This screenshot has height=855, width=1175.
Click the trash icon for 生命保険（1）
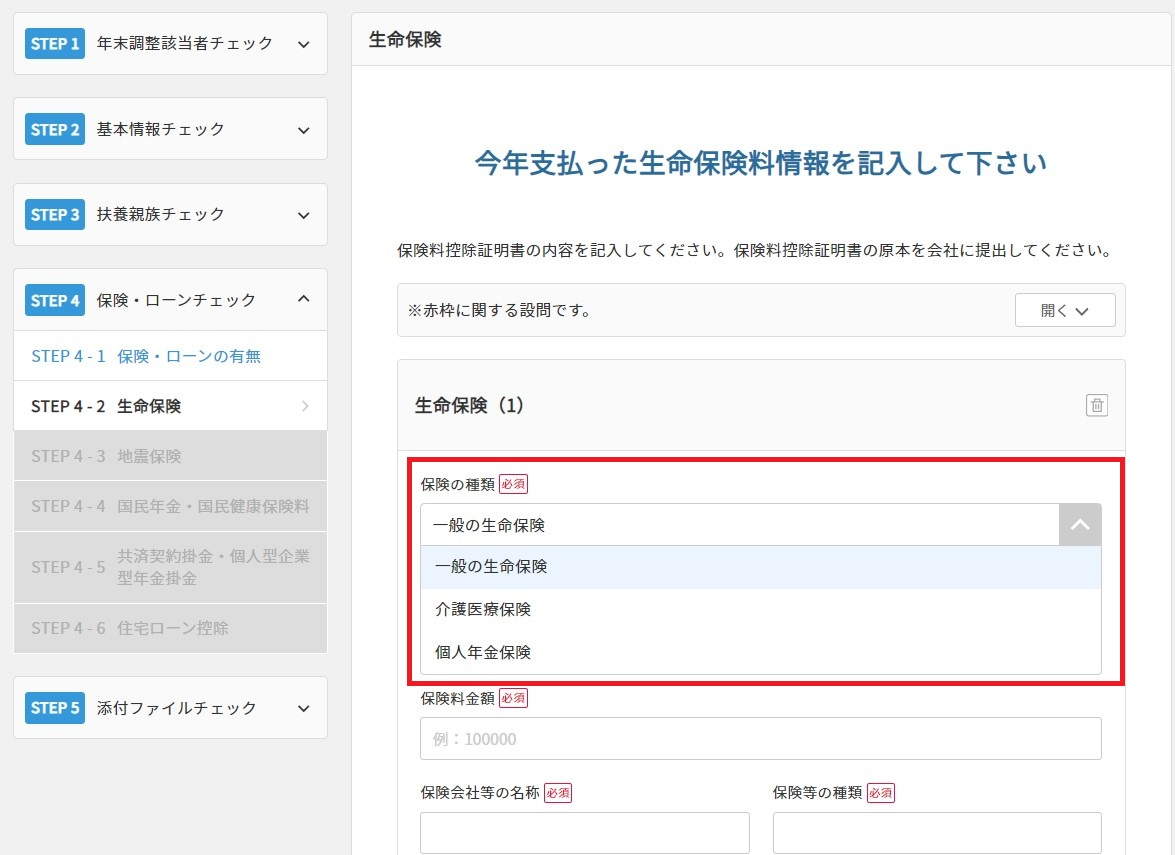tap(1097, 405)
